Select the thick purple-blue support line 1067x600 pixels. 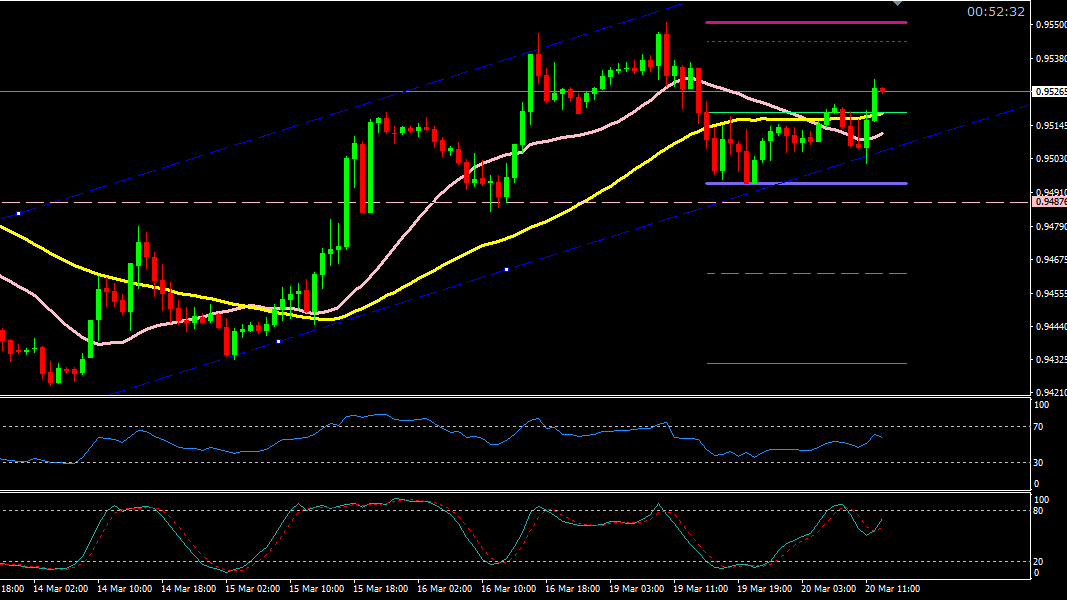coord(805,183)
